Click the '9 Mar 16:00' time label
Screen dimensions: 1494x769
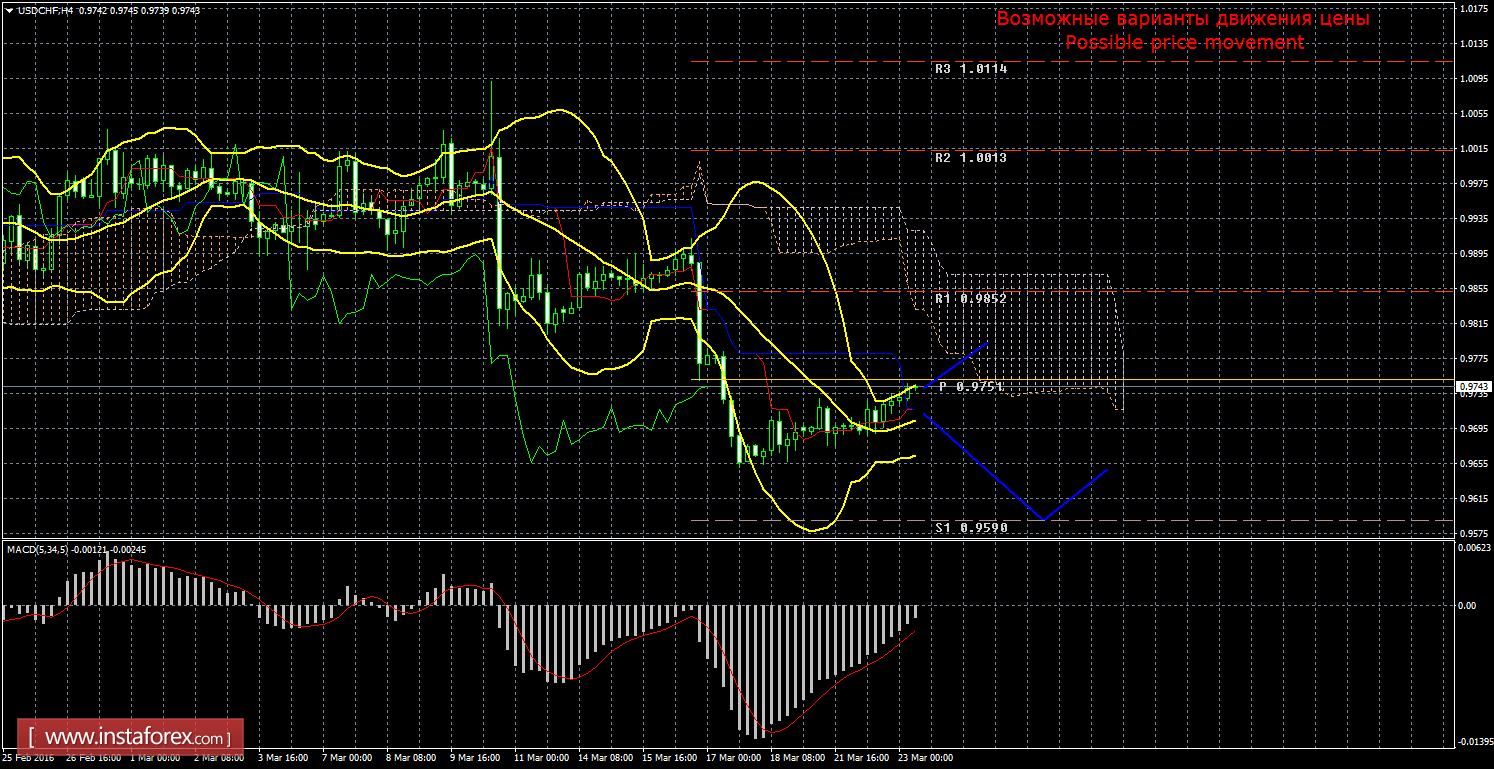pyautogui.click(x=476, y=759)
